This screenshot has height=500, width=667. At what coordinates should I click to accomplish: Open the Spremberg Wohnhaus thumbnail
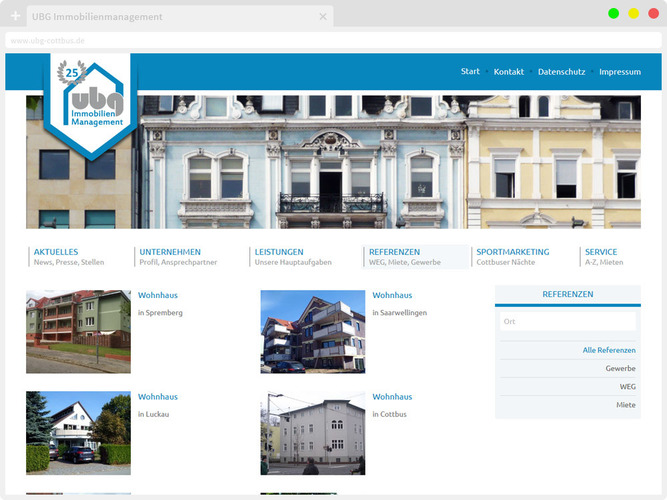(78, 331)
